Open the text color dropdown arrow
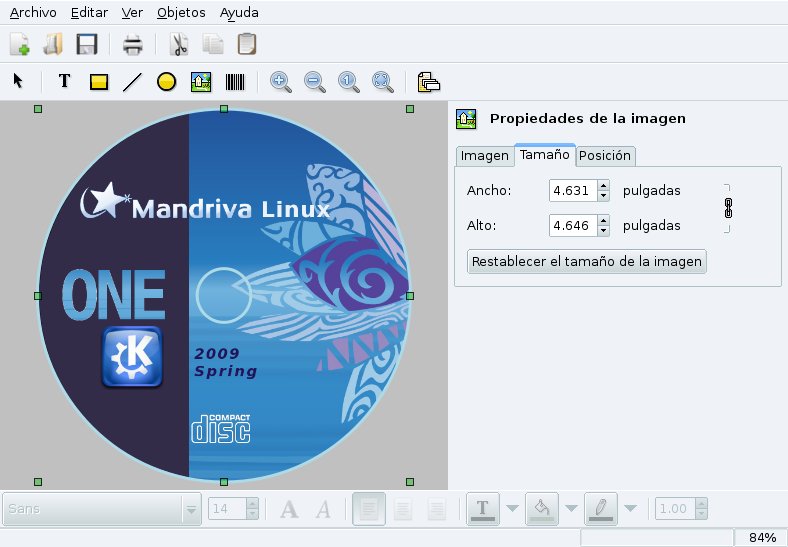Screen dimensions: 788x547 point(512,508)
